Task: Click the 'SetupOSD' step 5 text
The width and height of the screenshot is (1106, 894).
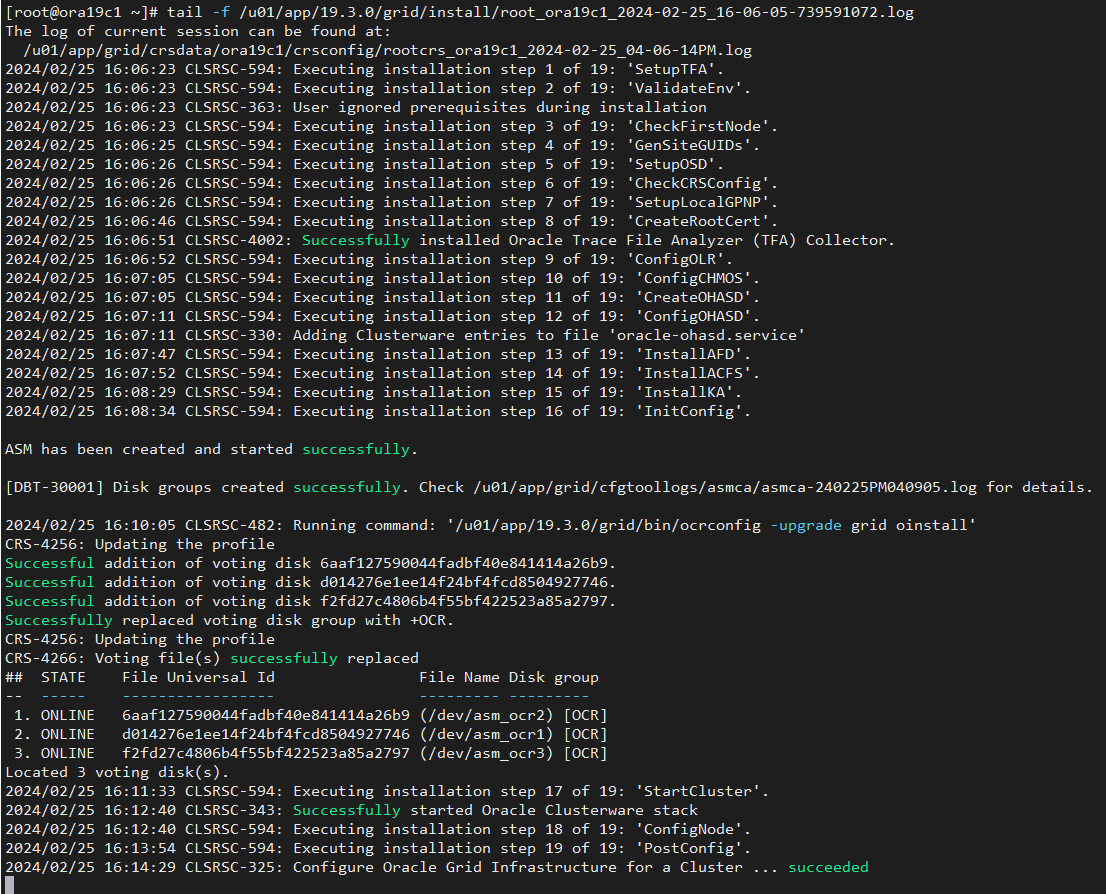Action: pos(671,165)
